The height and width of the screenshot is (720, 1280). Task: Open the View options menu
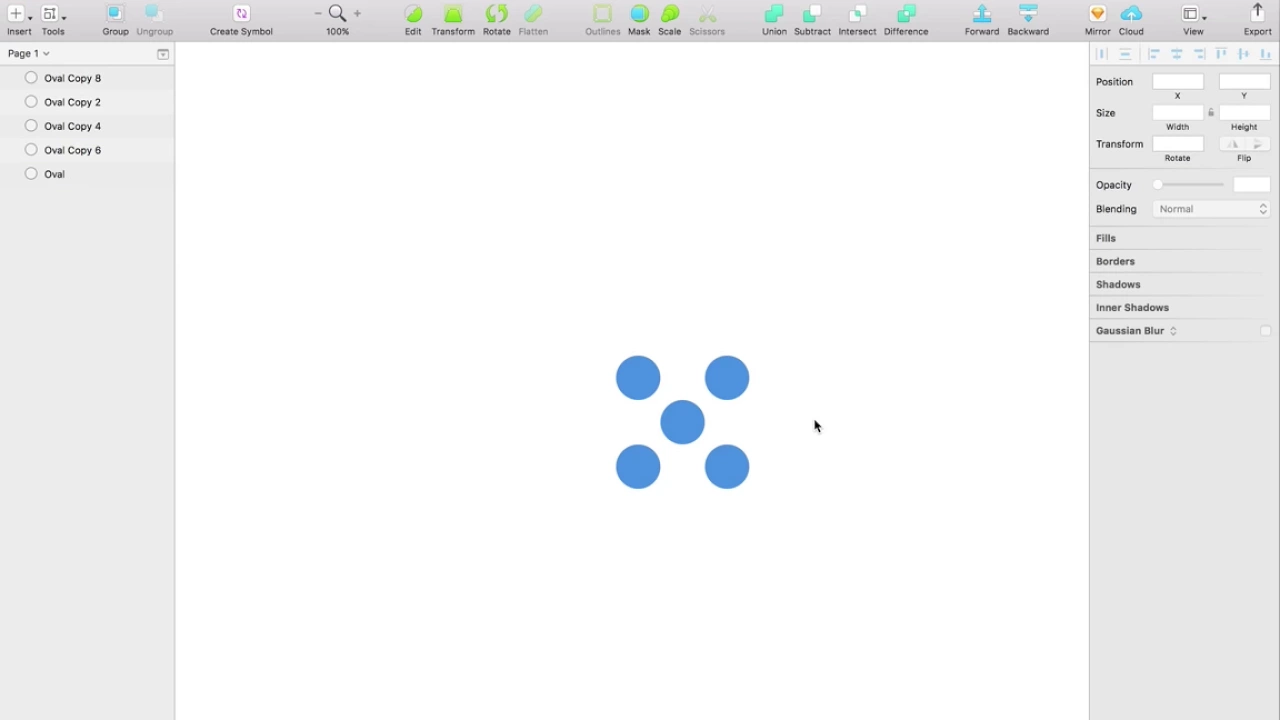[1193, 19]
